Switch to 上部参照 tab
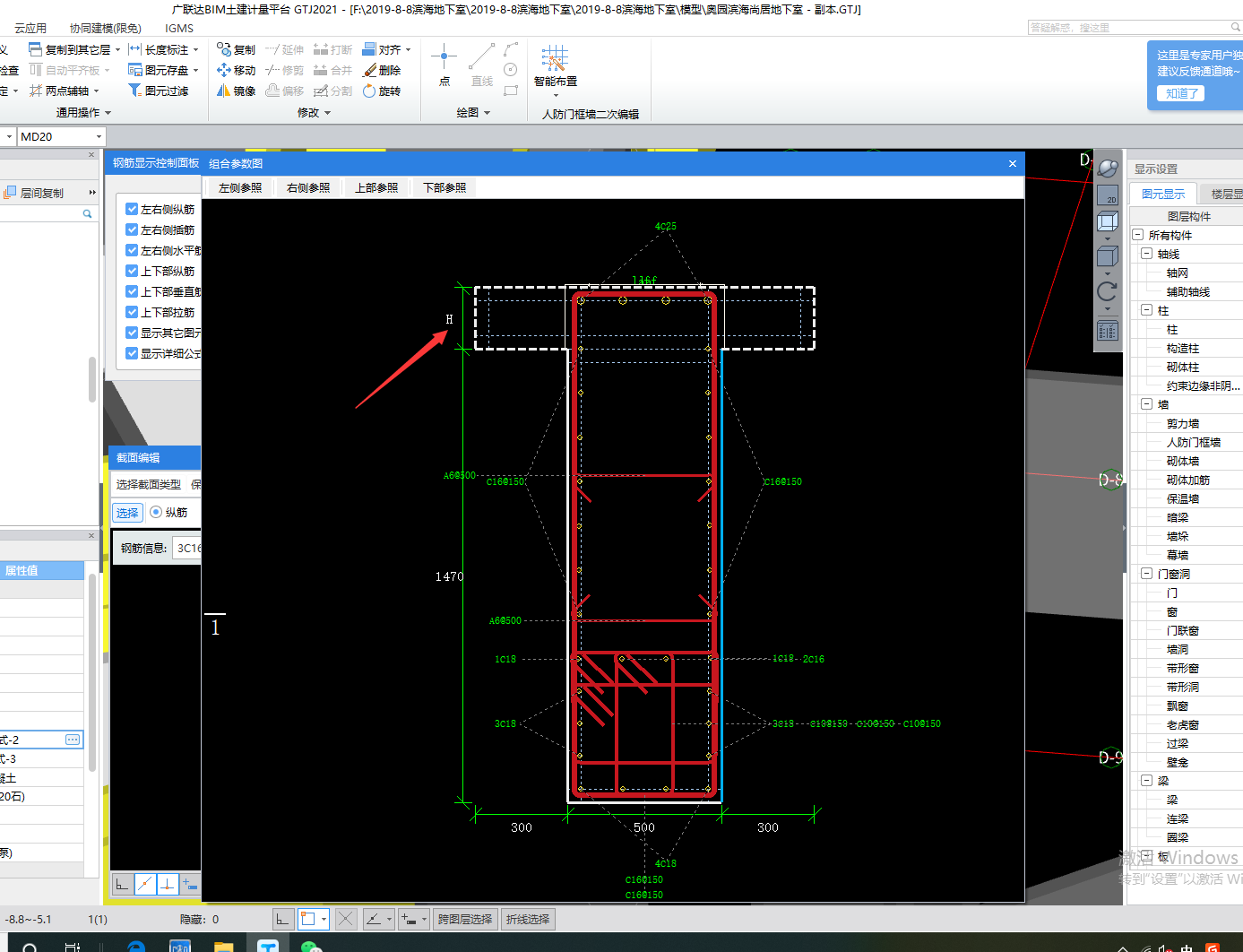 376,187
